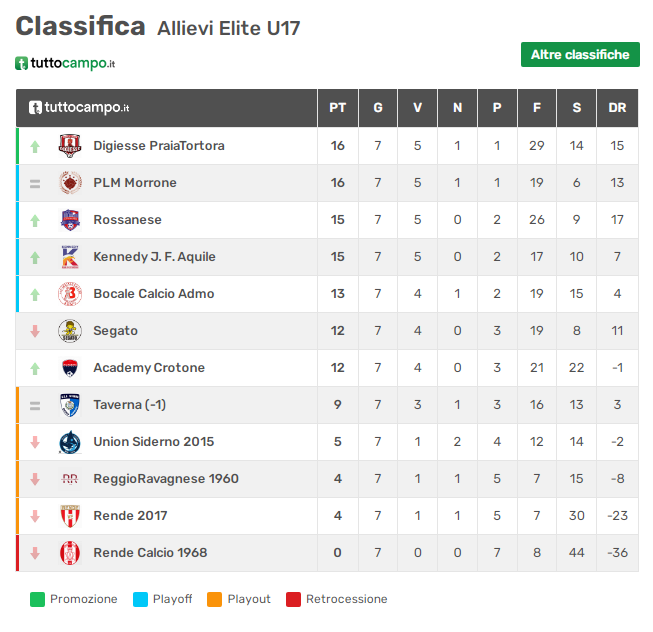This screenshot has height=632, width=653.
Task: Open the Rende 2017 team link
Action: [x=130, y=516]
